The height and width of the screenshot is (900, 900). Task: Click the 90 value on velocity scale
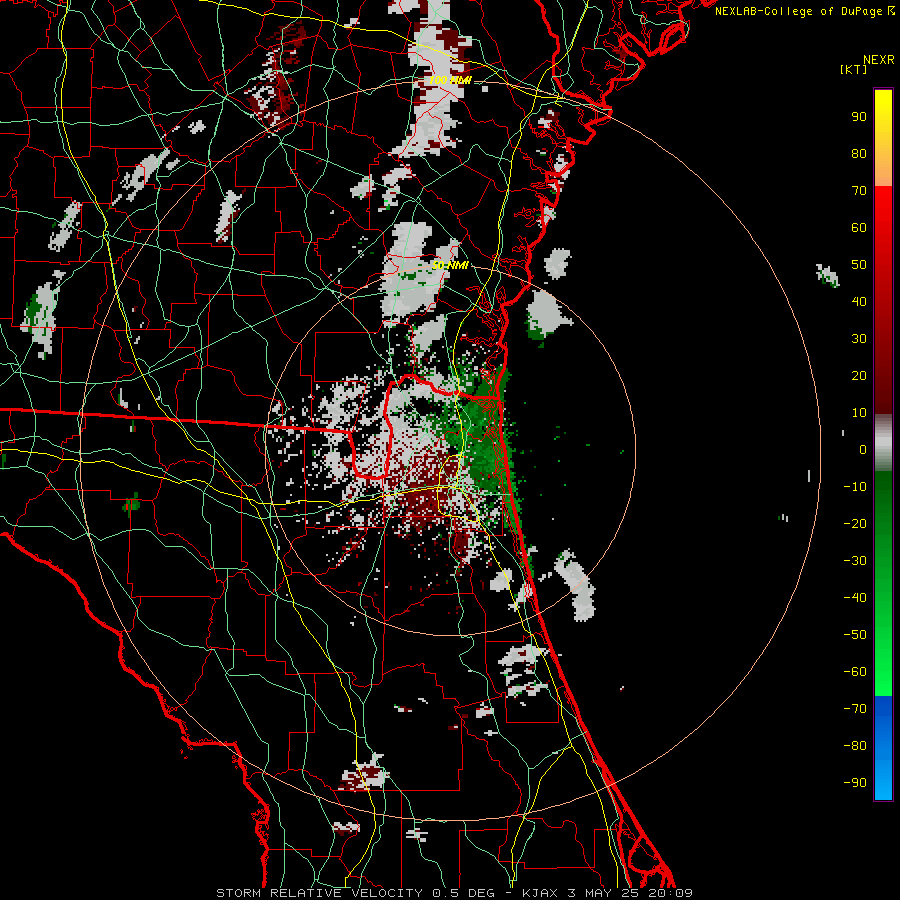[x=859, y=117]
